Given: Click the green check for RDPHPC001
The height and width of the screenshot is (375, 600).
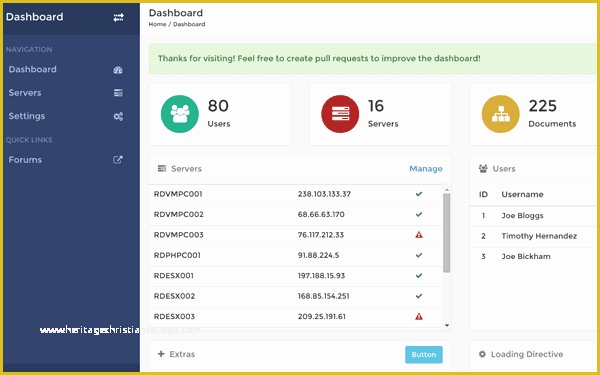Looking at the screenshot, I should 419,255.
